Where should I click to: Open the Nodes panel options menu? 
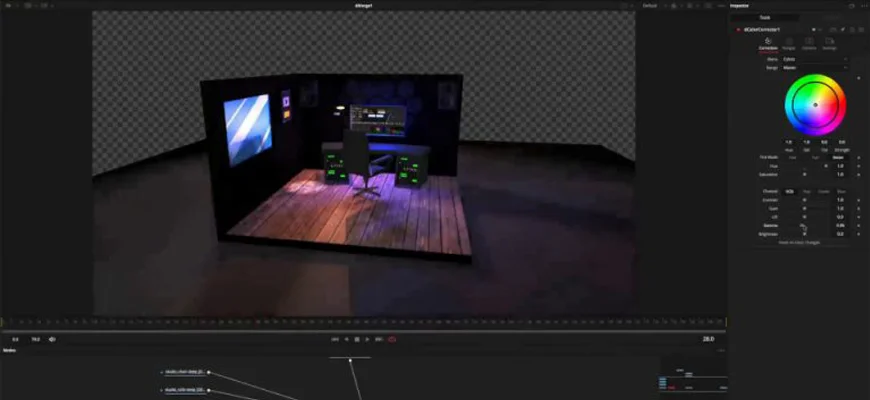[721, 350]
